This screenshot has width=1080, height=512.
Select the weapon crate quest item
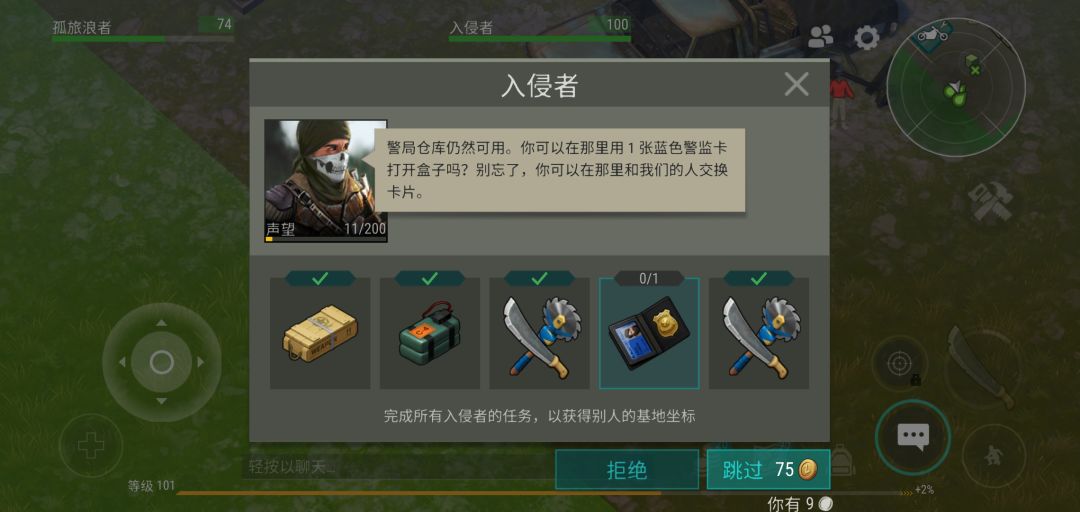click(320, 334)
